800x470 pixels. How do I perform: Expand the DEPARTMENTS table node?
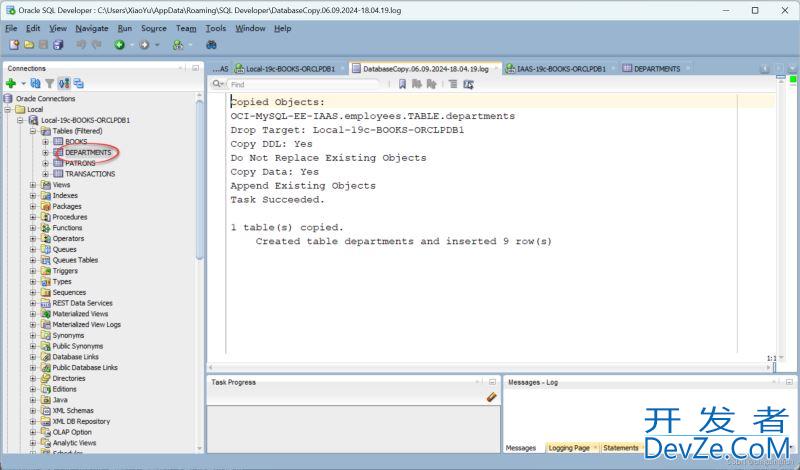(x=45, y=153)
